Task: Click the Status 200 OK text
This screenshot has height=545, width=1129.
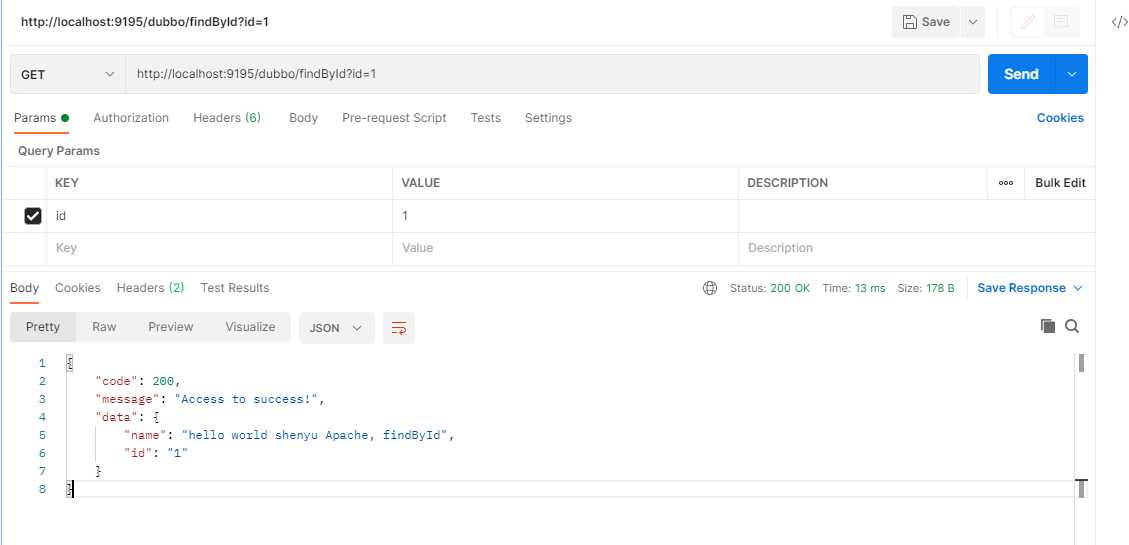Action: click(770, 288)
